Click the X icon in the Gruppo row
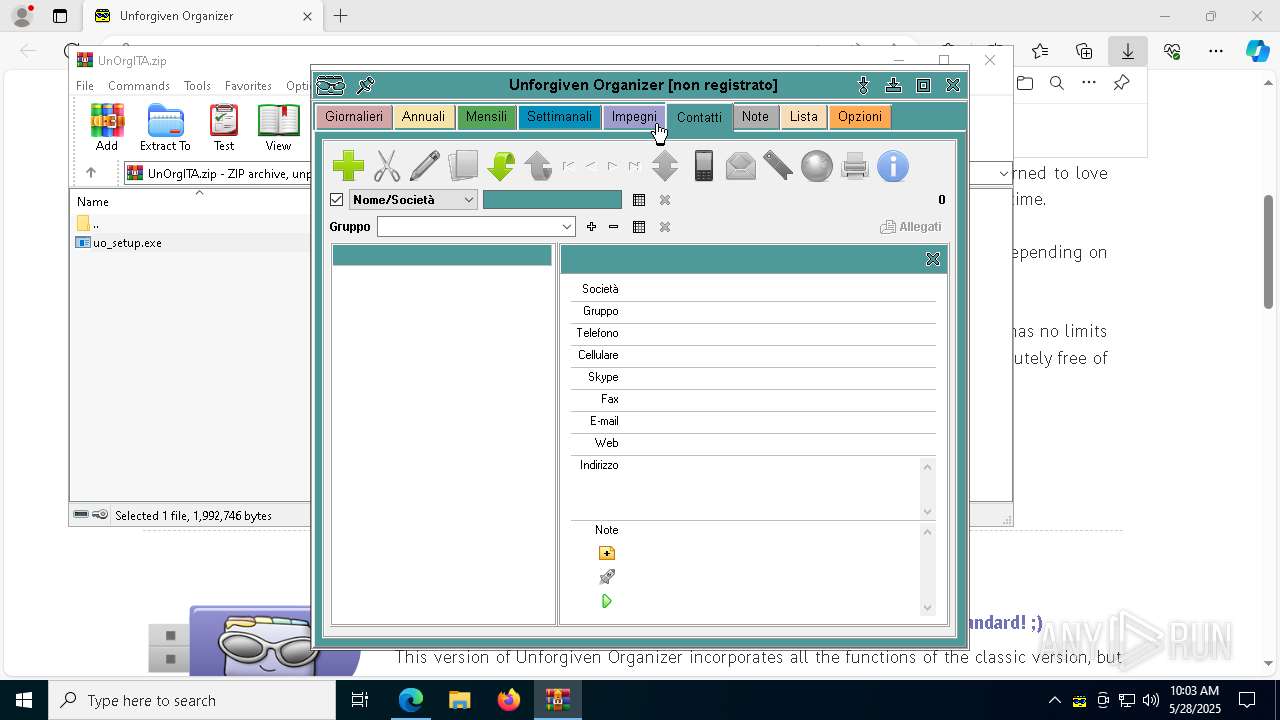 point(665,227)
